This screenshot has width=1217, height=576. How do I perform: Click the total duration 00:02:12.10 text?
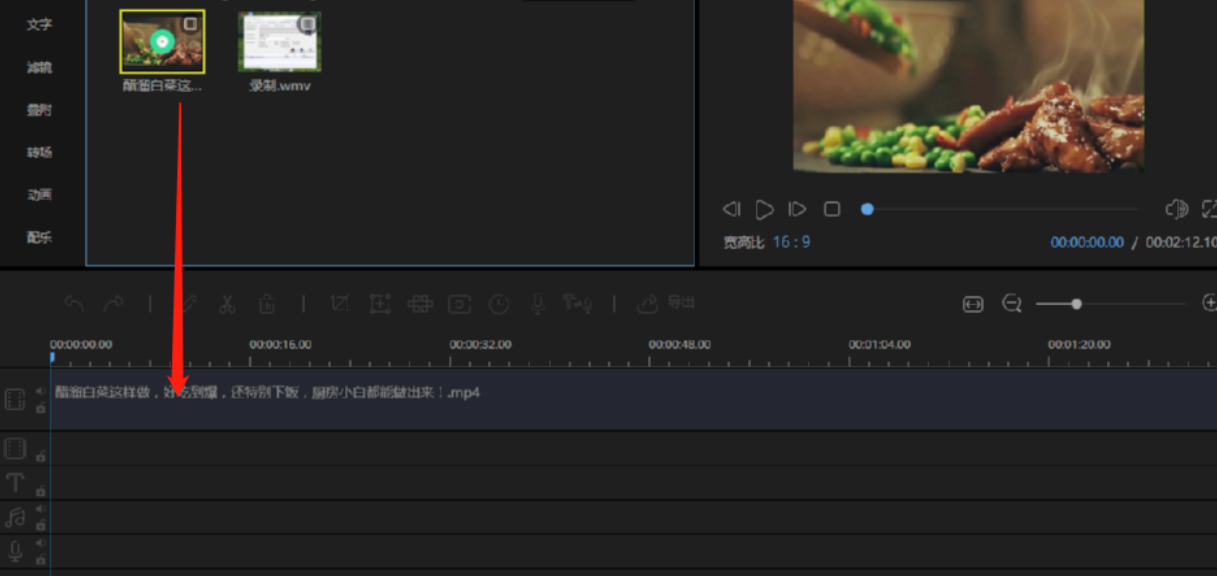point(1181,243)
